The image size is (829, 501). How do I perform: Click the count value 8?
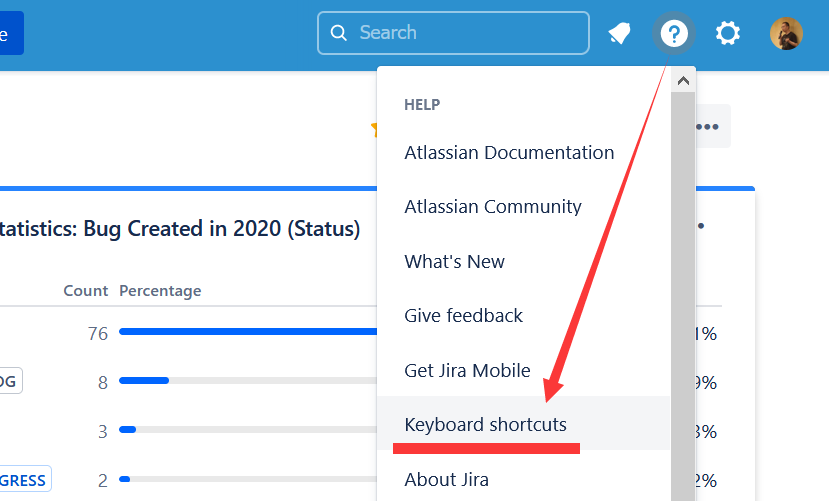(103, 383)
